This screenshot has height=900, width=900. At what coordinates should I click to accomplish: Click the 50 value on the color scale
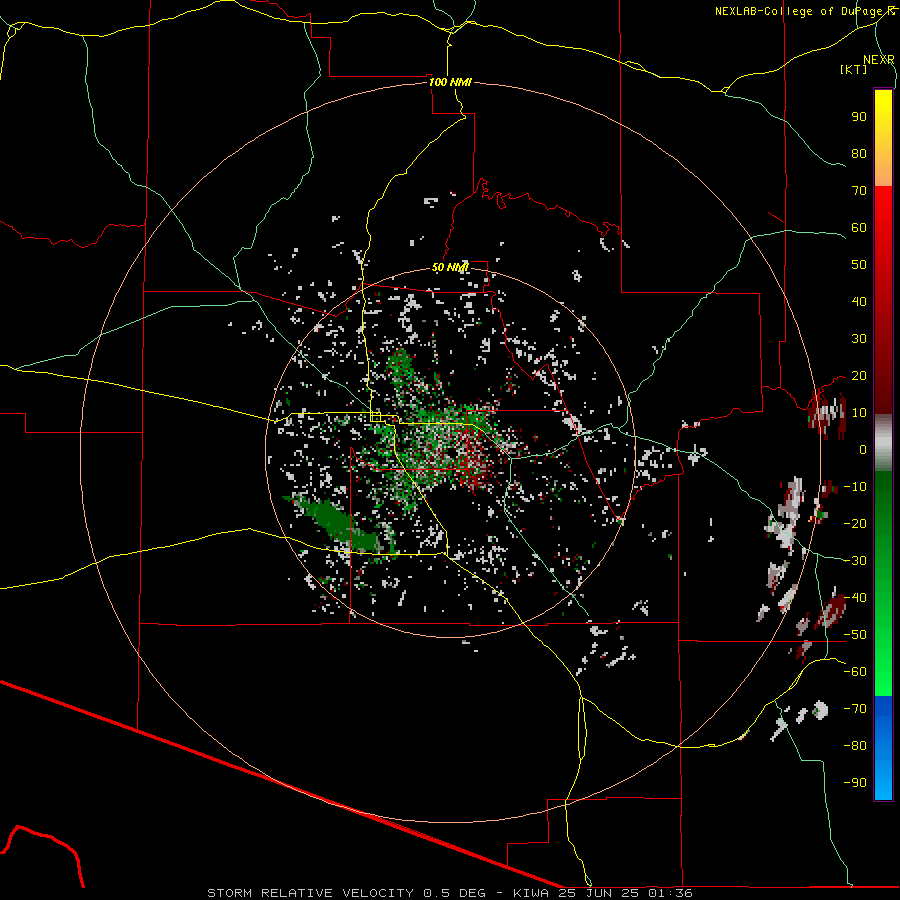(859, 265)
